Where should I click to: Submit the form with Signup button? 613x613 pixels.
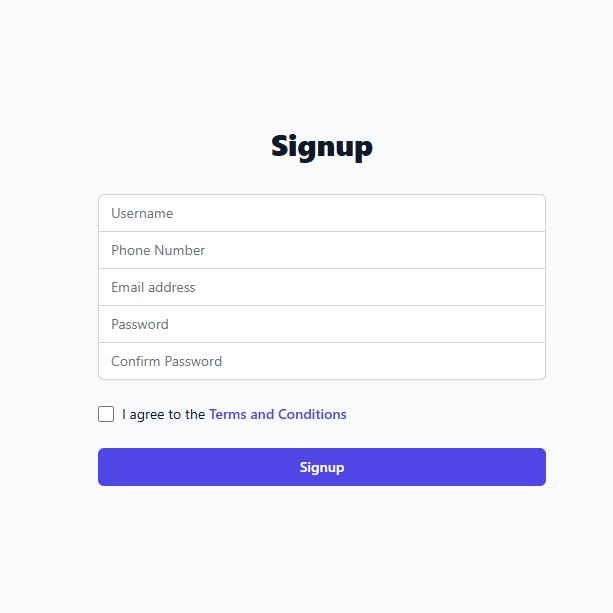tap(321, 467)
